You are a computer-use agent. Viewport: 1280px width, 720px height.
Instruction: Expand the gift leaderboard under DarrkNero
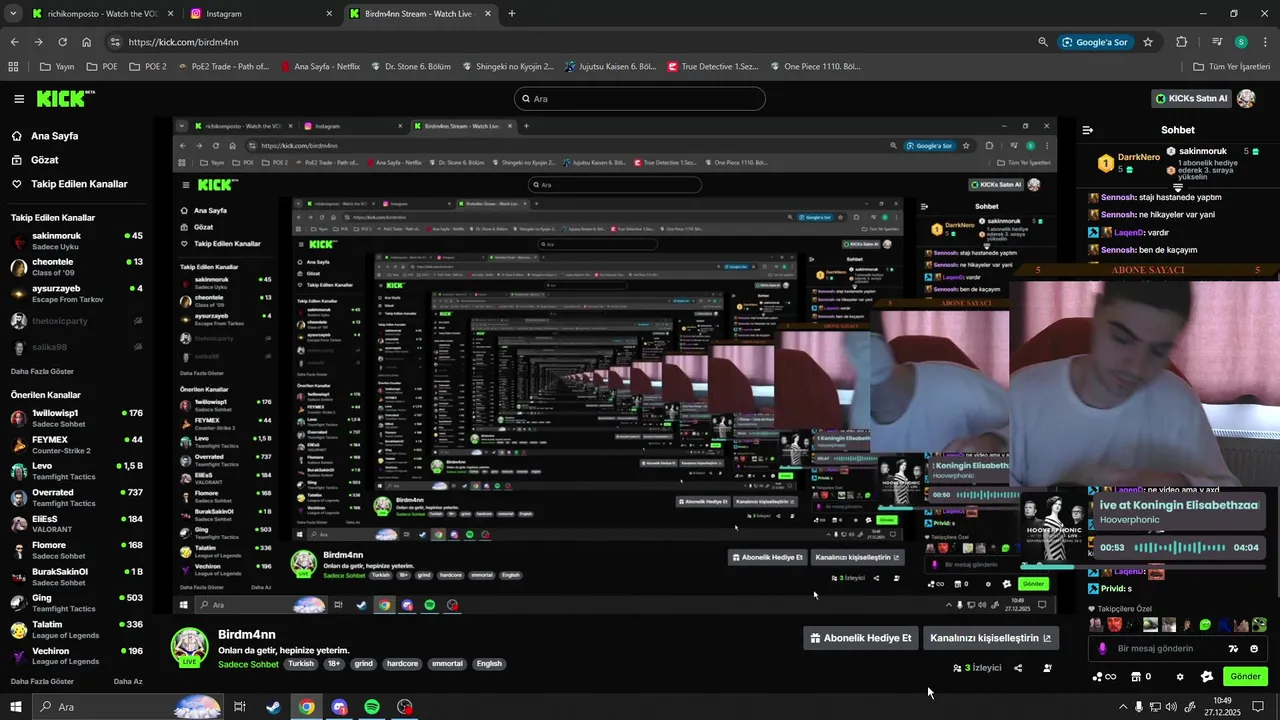point(1178,187)
